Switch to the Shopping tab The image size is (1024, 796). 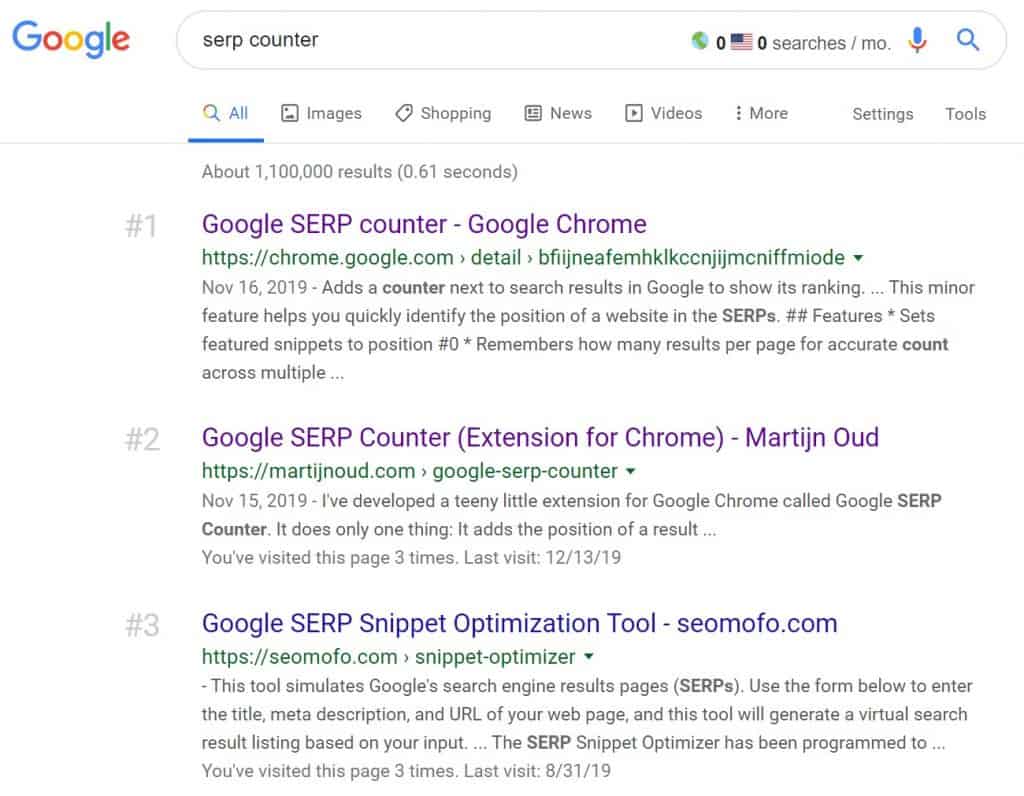pyautogui.click(x=443, y=113)
